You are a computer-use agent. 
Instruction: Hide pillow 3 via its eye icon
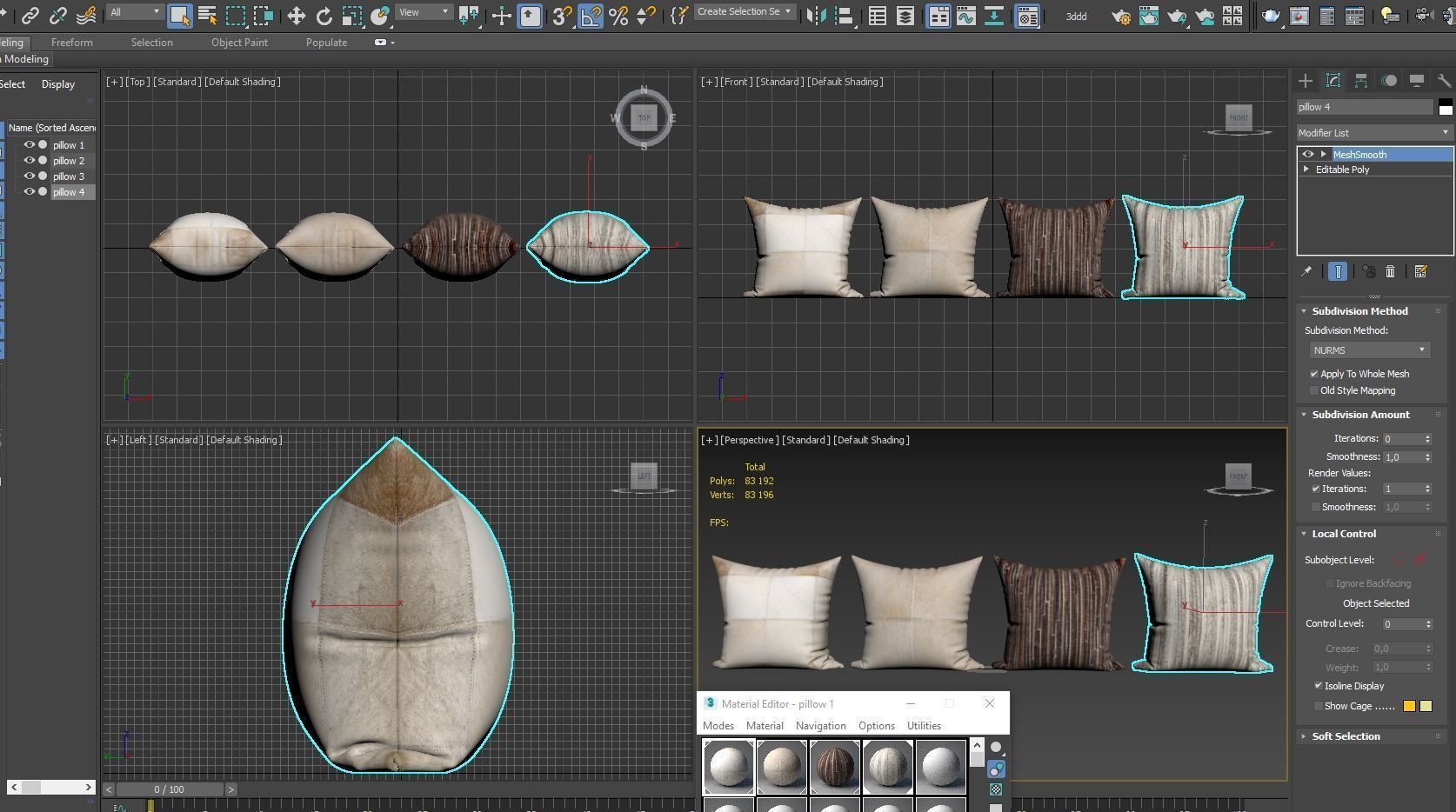coord(30,176)
